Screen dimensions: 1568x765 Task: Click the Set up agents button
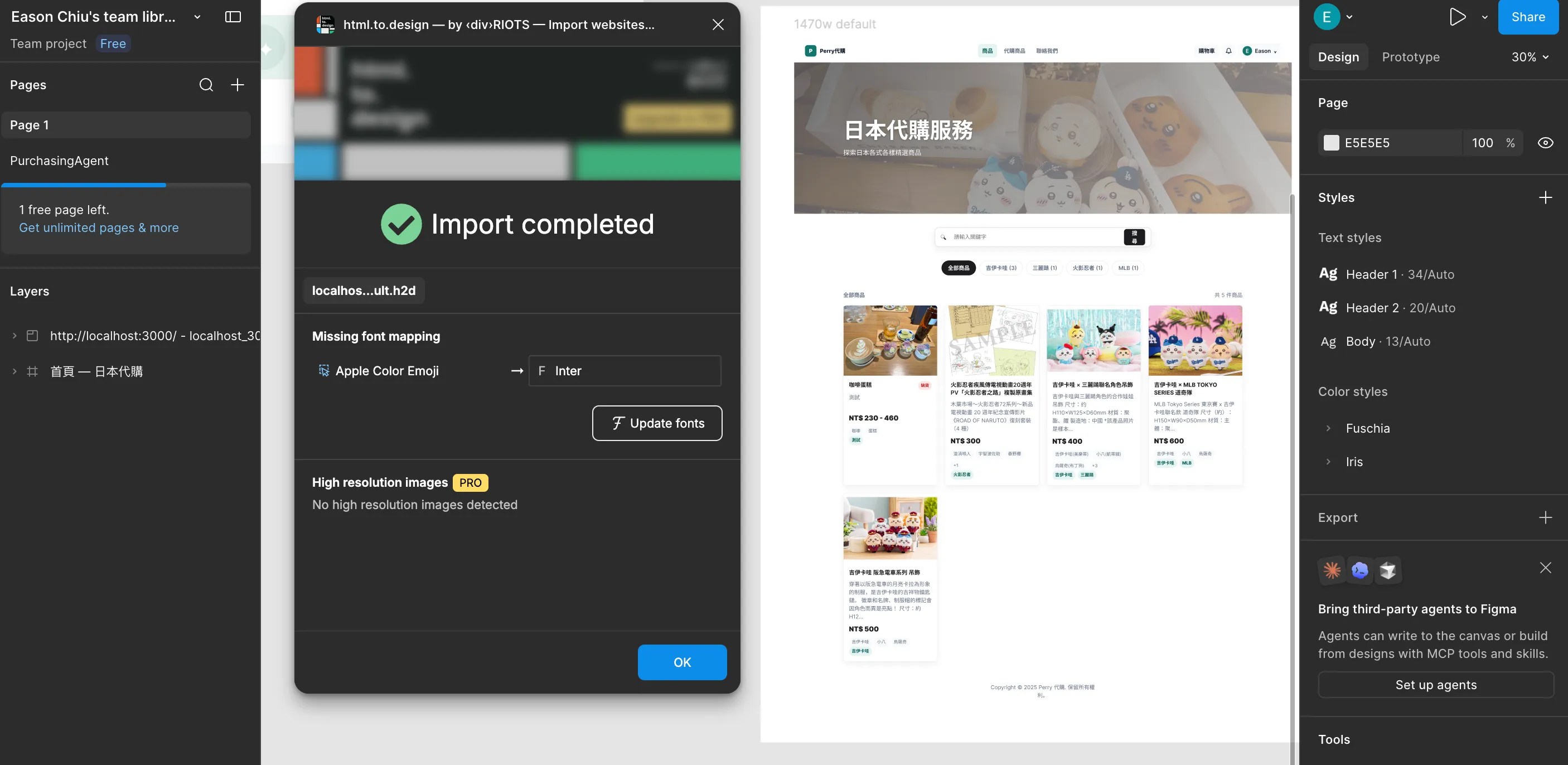pos(1435,685)
